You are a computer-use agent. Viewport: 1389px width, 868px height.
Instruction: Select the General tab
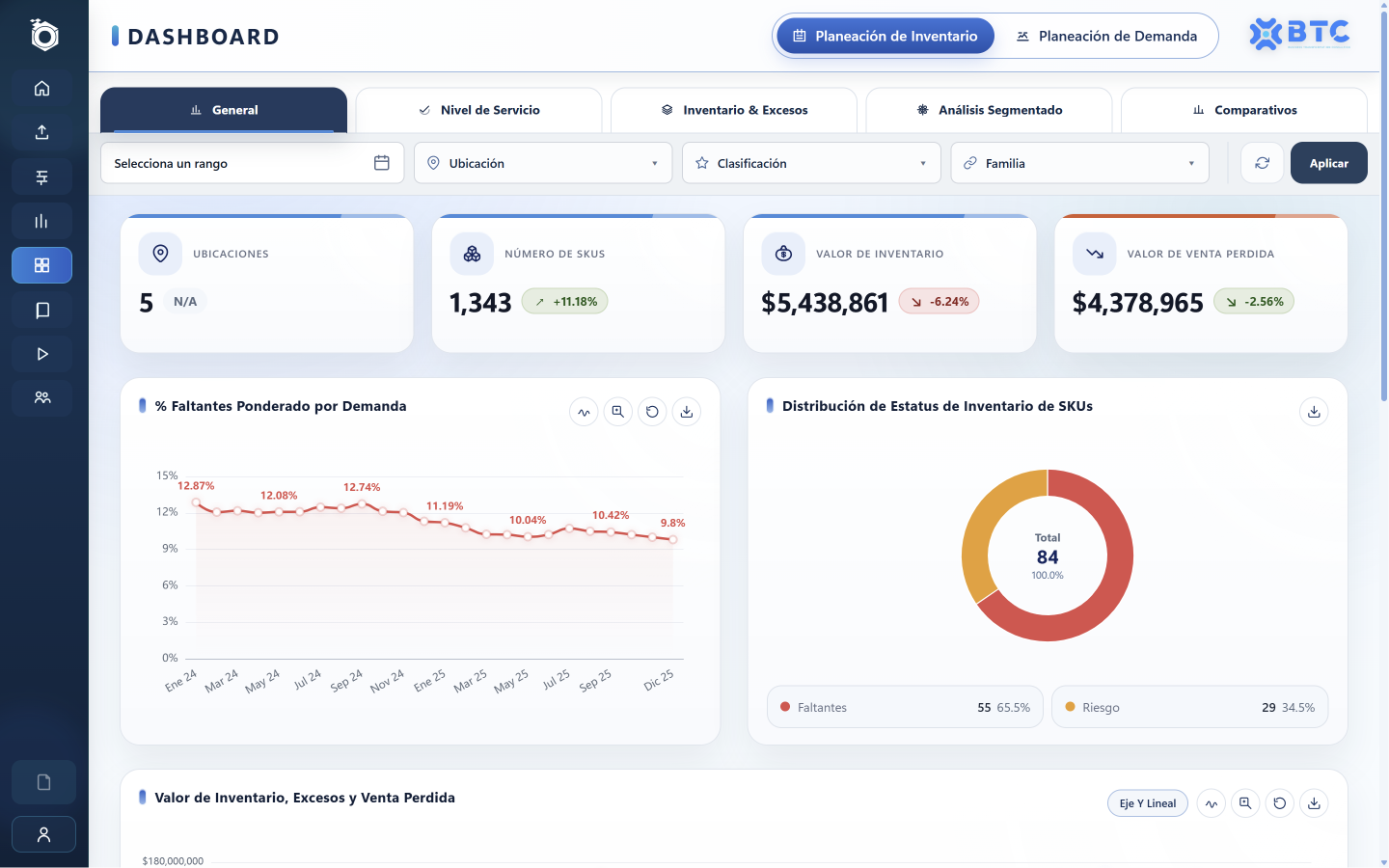click(224, 110)
